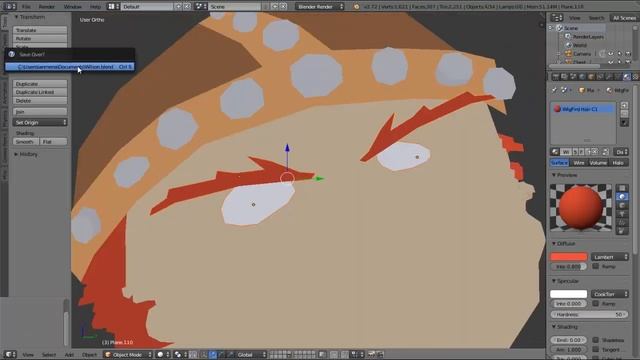
Task: Open the Lambert diffuse shader dropdown
Action: click(610, 257)
